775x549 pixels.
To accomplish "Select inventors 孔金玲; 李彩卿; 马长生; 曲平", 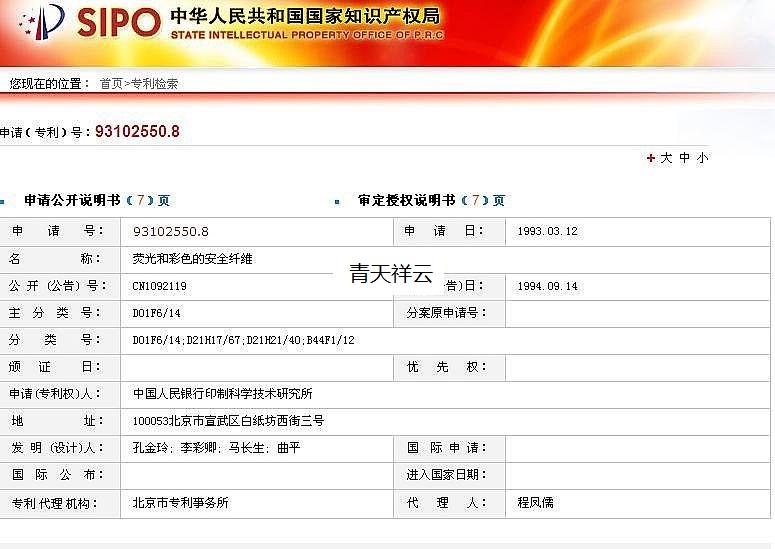I will (x=216, y=448).
